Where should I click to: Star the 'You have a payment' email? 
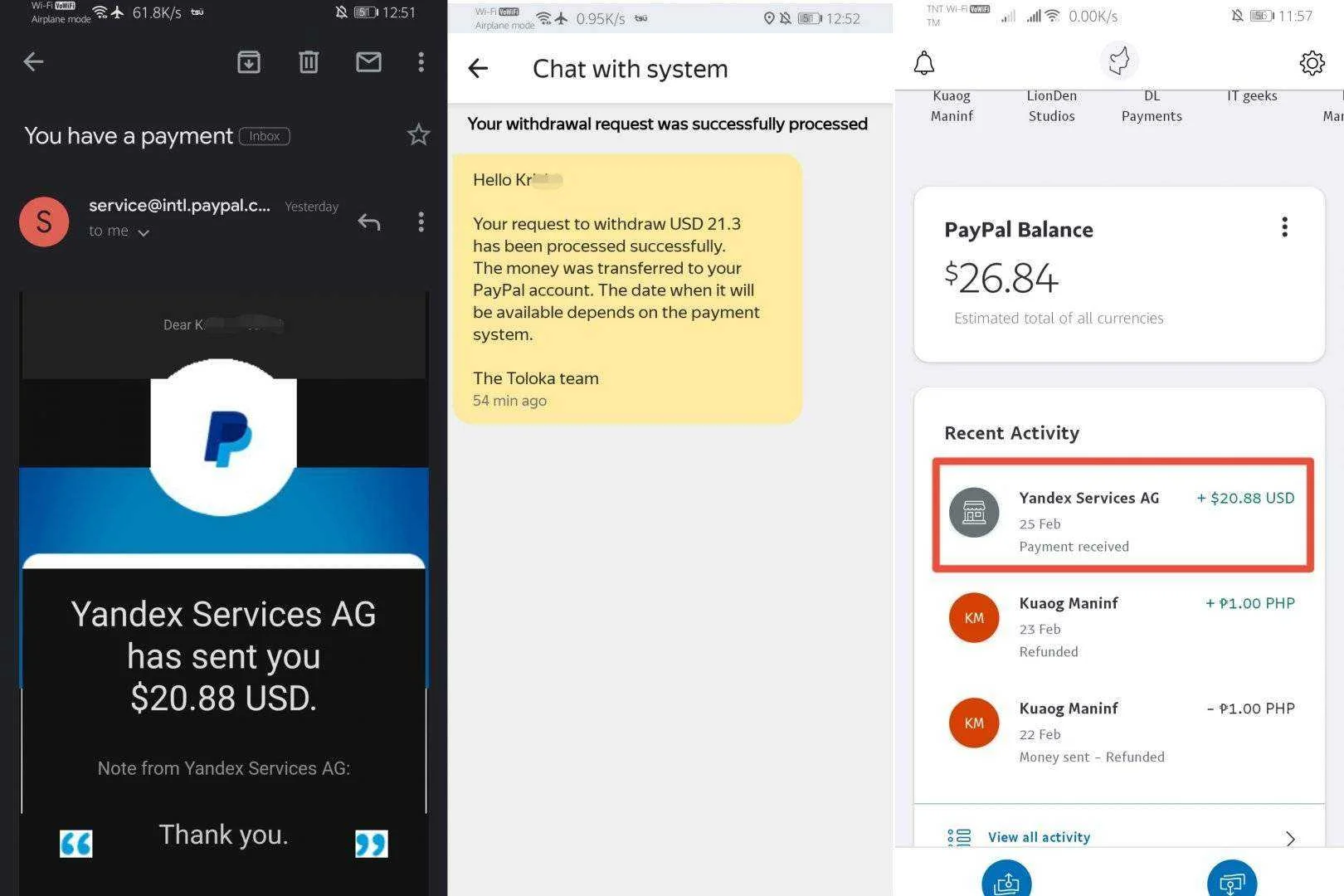[419, 134]
